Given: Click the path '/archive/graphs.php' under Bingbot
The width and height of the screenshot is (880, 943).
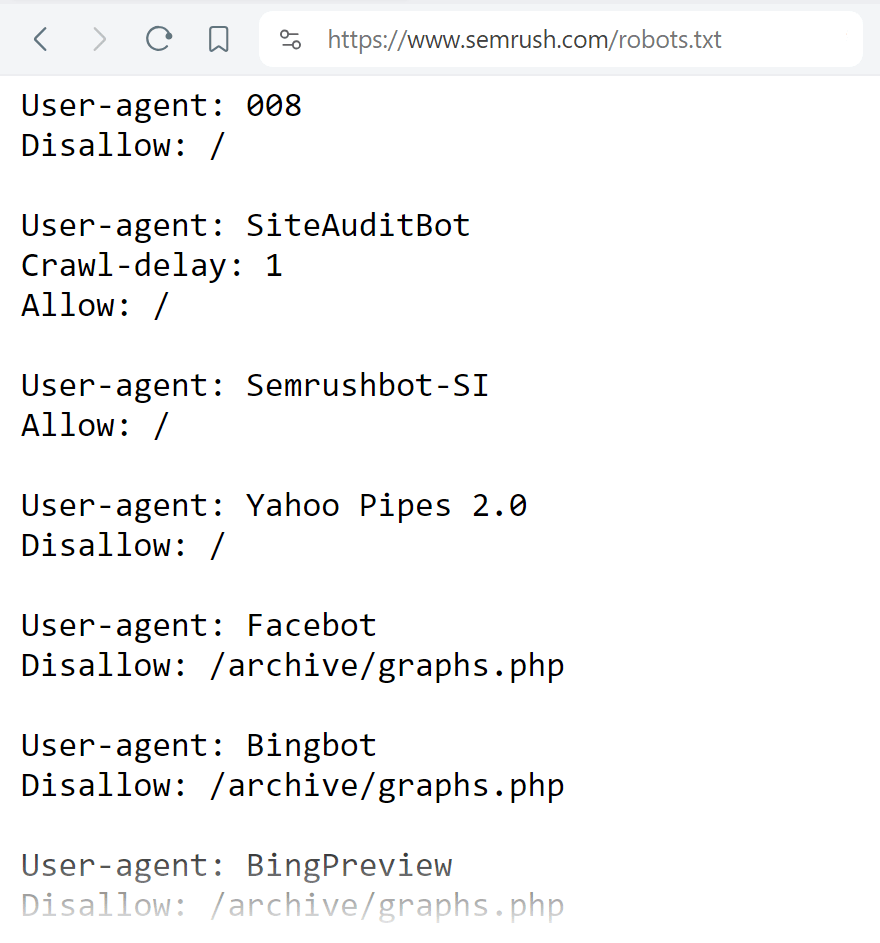Looking at the screenshot, I should point(386,785).
